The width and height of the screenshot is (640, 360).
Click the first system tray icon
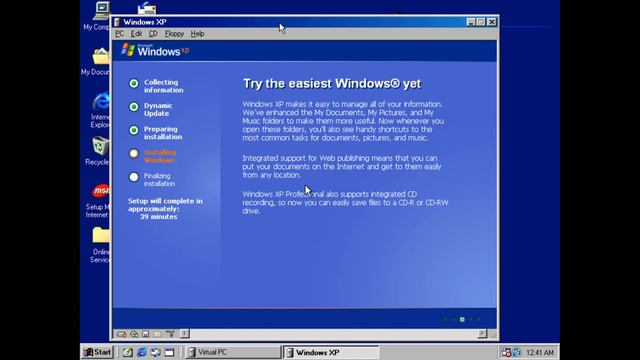[507, 352]
